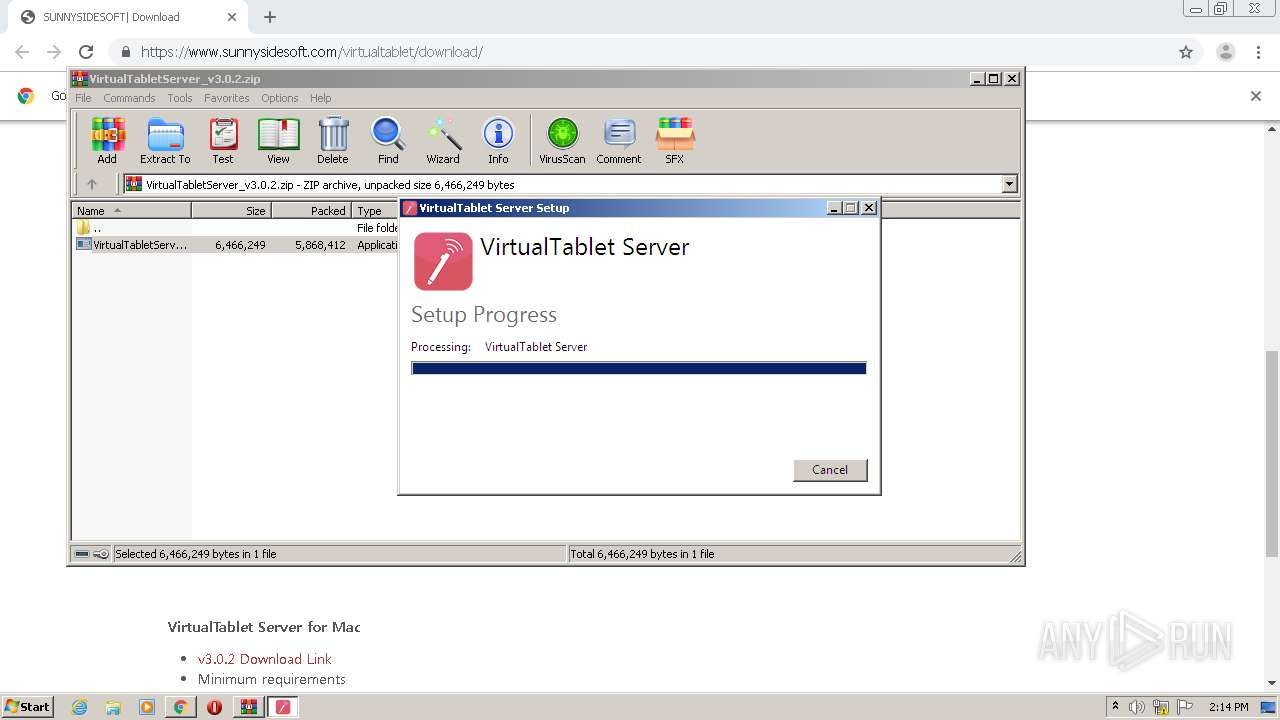The width and height of the screenshot is (1280, 720).
Task: Open the volume tray icon
Action: (x=1136, y=707)
